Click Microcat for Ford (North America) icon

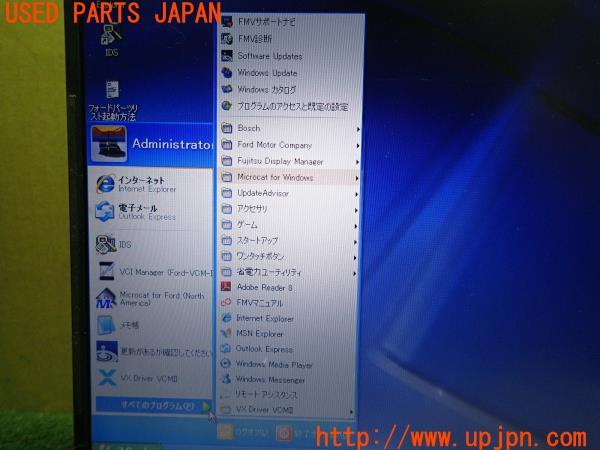point(106,298)
